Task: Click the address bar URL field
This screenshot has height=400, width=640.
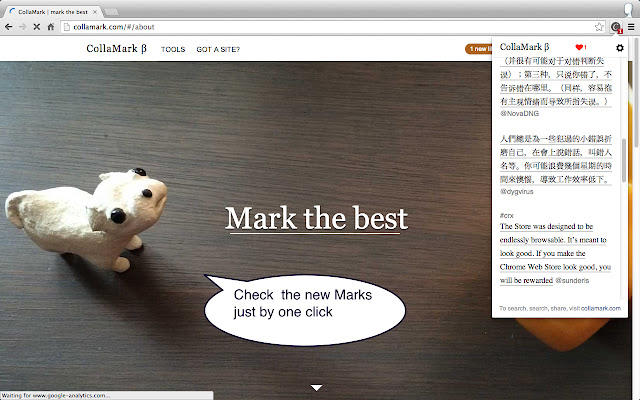Action: pyautogui.click(x=327, y=27)
